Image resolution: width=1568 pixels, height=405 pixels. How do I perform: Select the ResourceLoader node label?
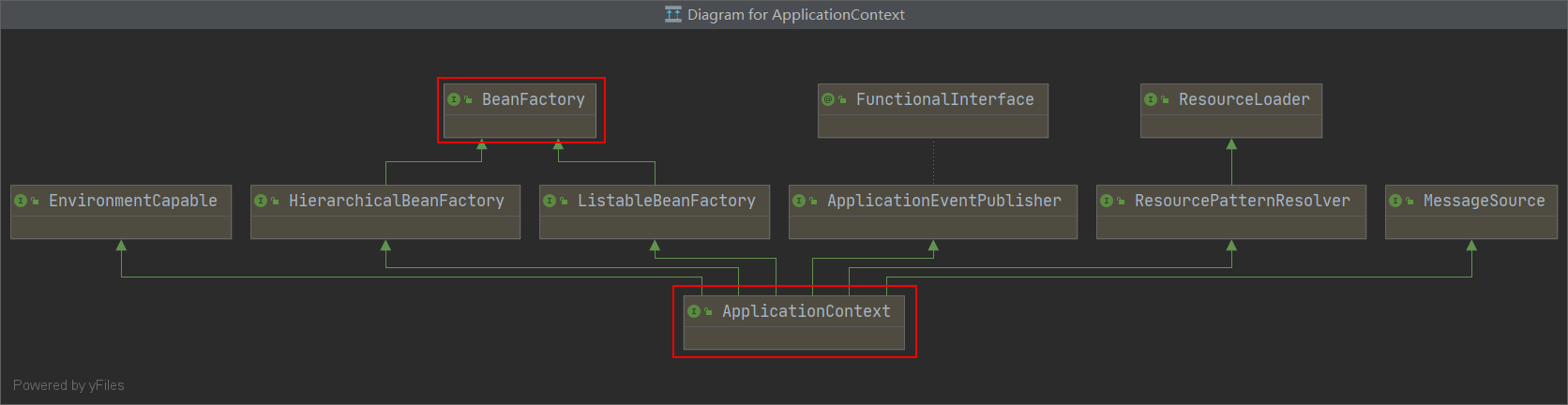1244,99
